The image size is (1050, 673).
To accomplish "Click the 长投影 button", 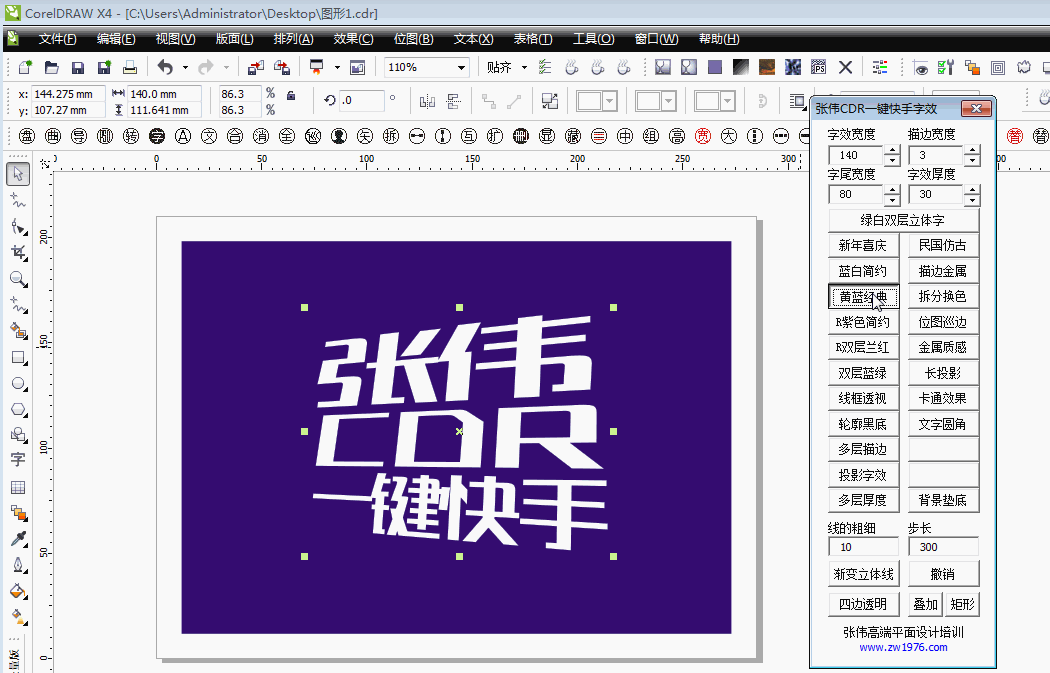I will point(943,373).
